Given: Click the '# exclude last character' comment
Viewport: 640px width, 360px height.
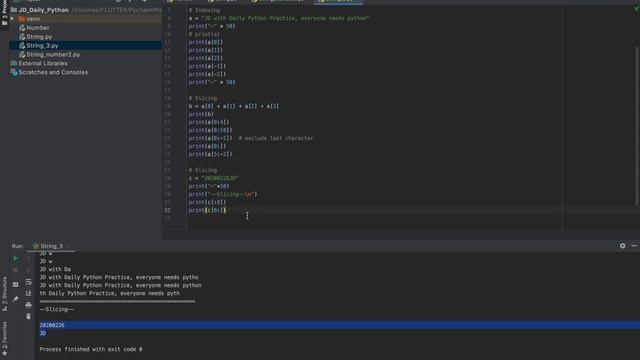Looking at the screenshot, I should point(276,138).
